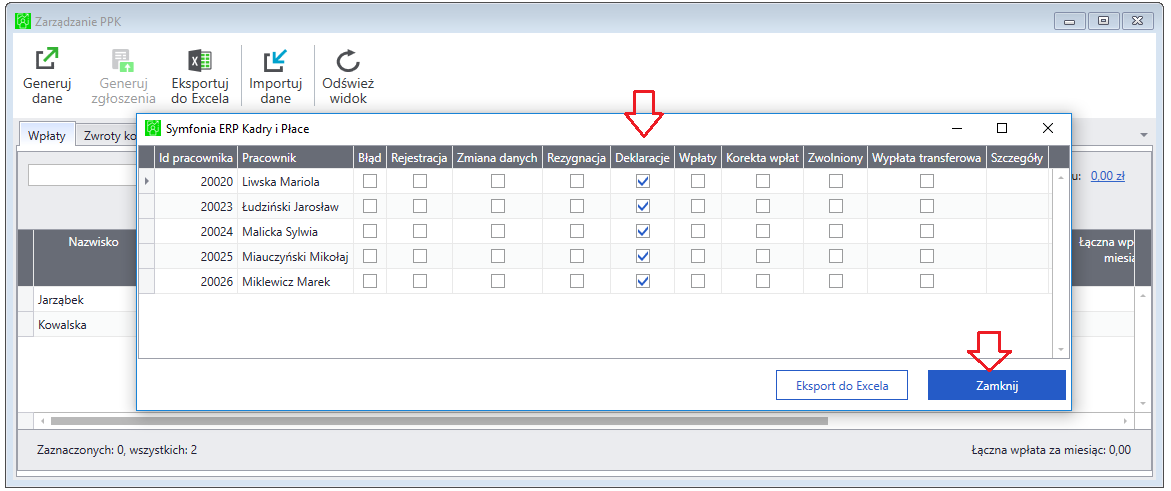Click the Symfonia ERP dialog title icon

click(152, 129)
